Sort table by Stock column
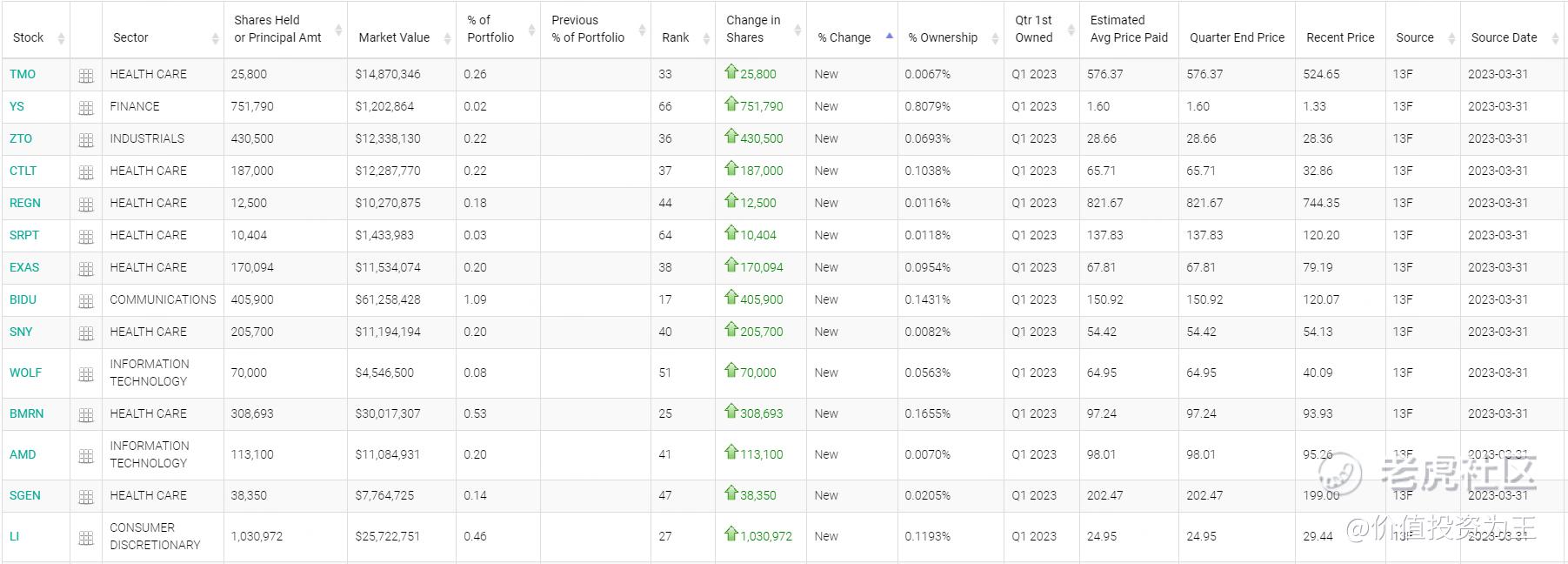Image resolution: width=1568 pixels, height=564 pixels. 29,37
